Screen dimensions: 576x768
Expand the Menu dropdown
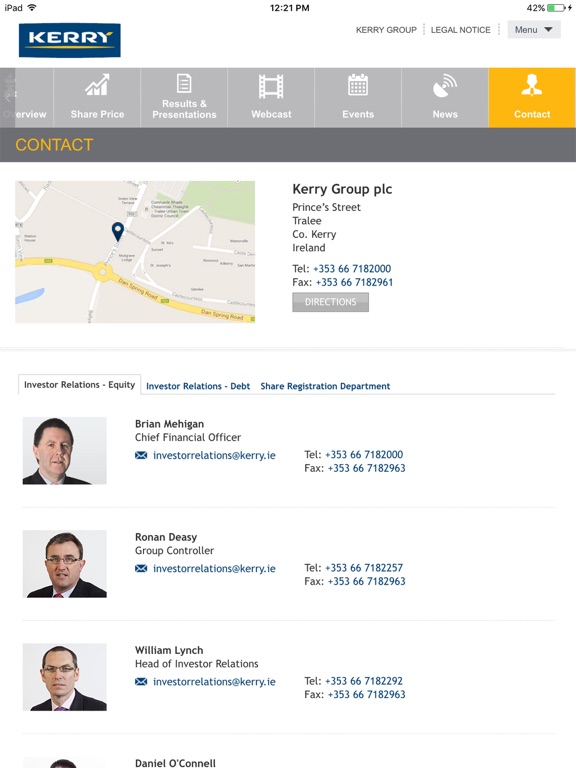[x=534, y=30]
